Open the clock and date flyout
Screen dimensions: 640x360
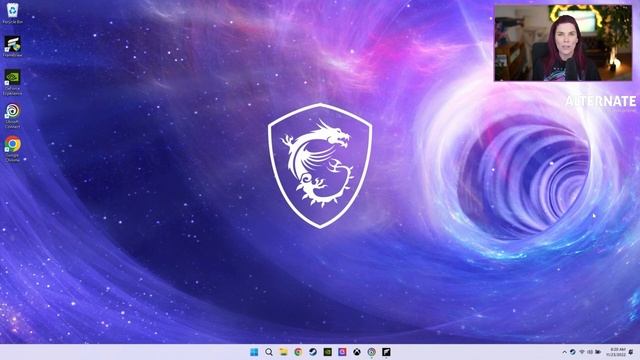616,352
